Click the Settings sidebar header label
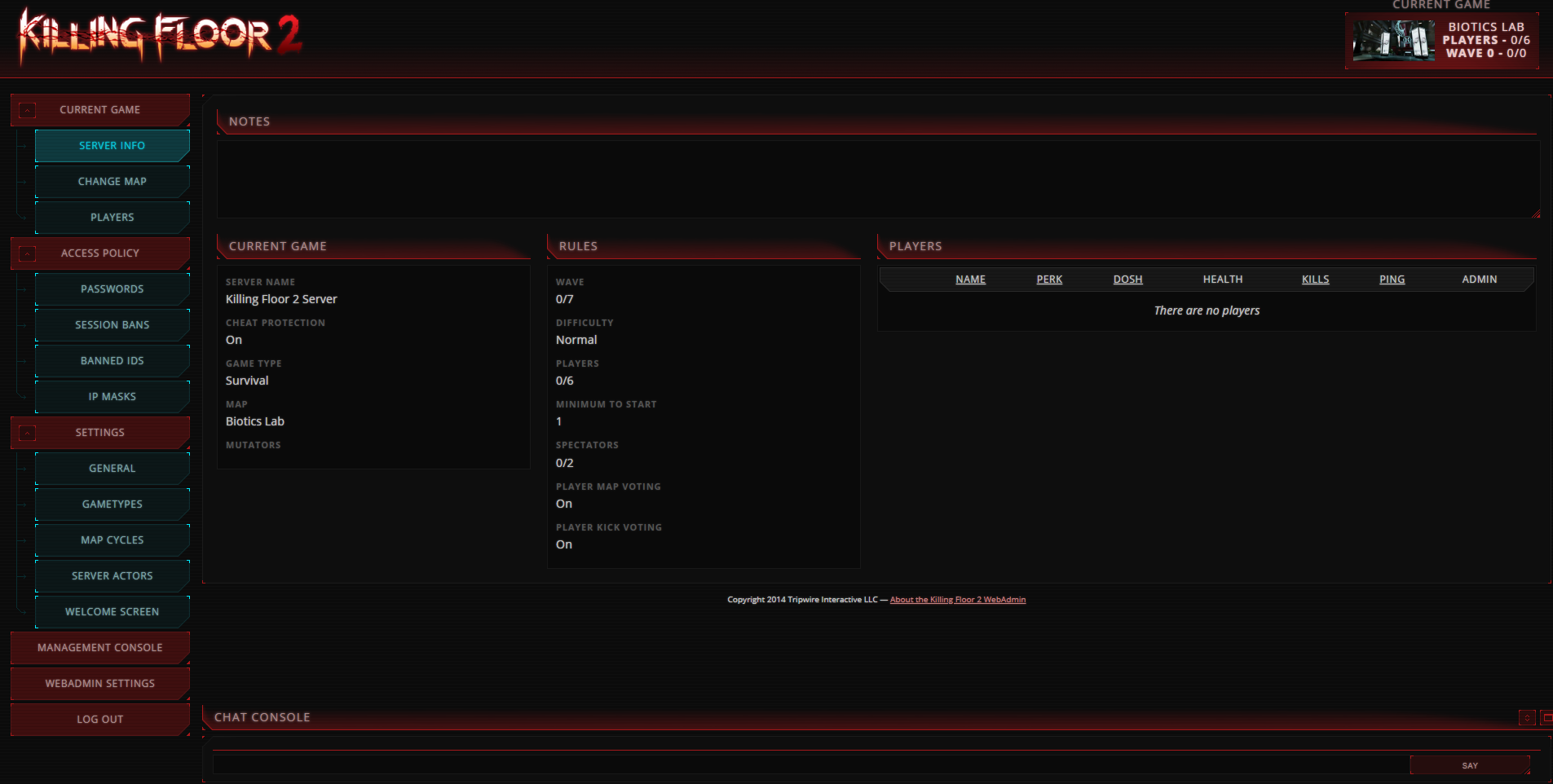This screenshot has width=1553, height=784. 99,433
